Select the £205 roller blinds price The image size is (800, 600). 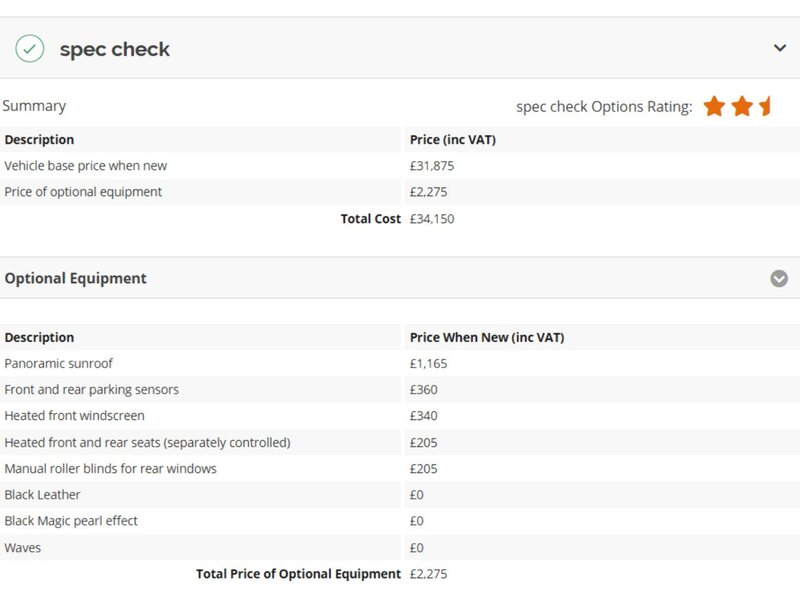[x=423, y=468]
